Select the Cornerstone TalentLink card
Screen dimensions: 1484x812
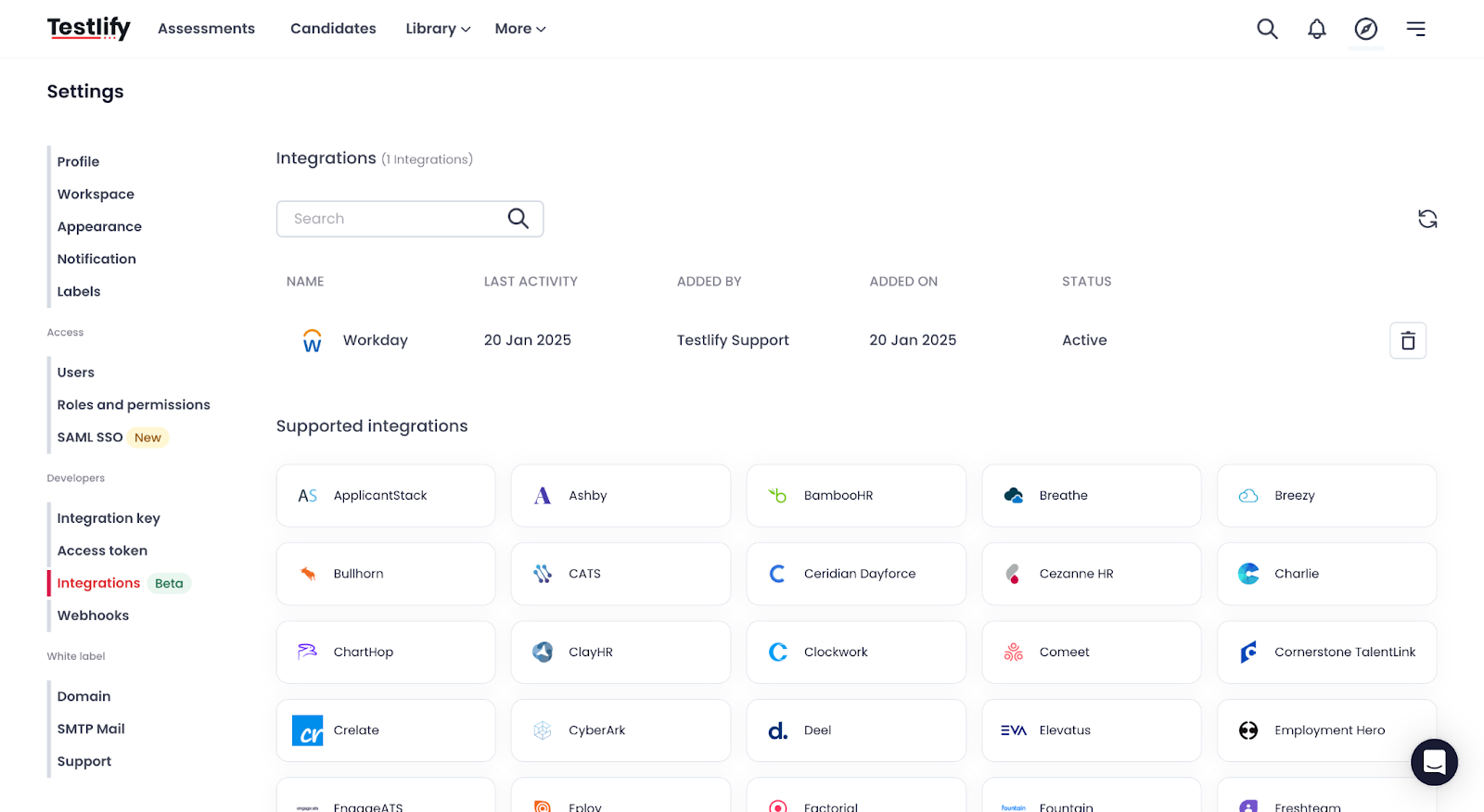[1326, 653]
